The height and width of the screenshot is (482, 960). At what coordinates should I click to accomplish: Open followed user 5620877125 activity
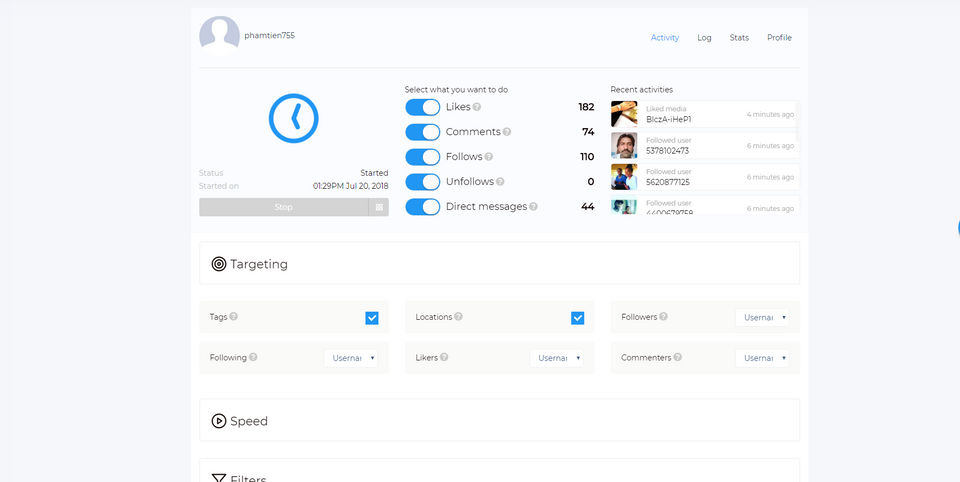(x=705, y=176)
